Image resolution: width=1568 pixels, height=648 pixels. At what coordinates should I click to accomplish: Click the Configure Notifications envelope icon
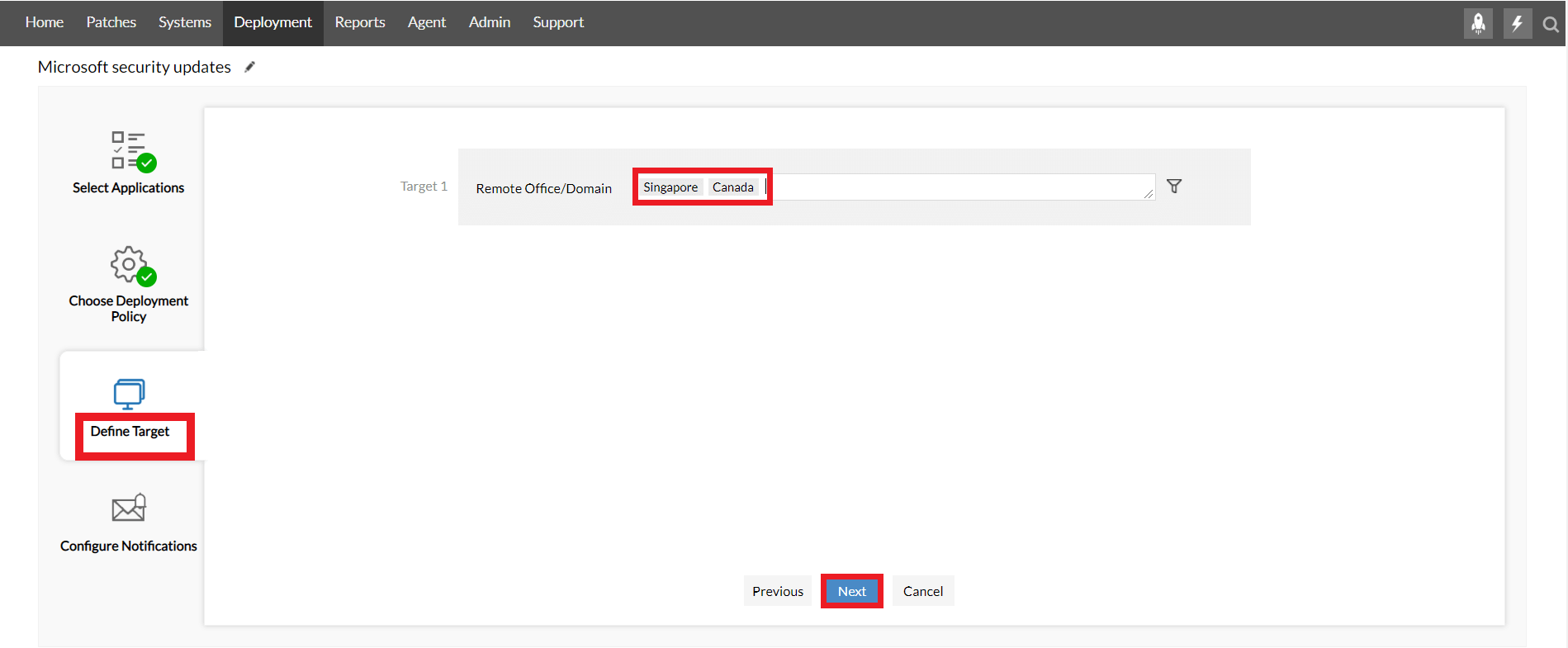pyautogui.click(x=129, y=508)
